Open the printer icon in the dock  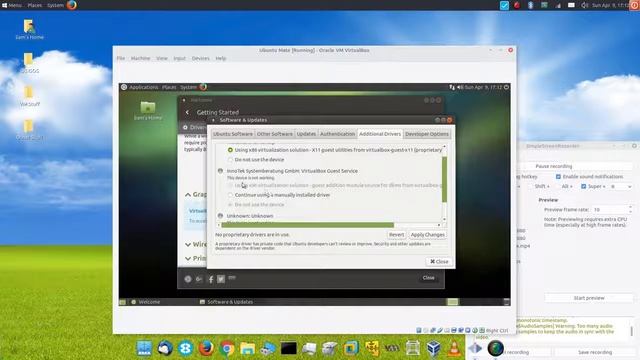[x=330, y=348]
